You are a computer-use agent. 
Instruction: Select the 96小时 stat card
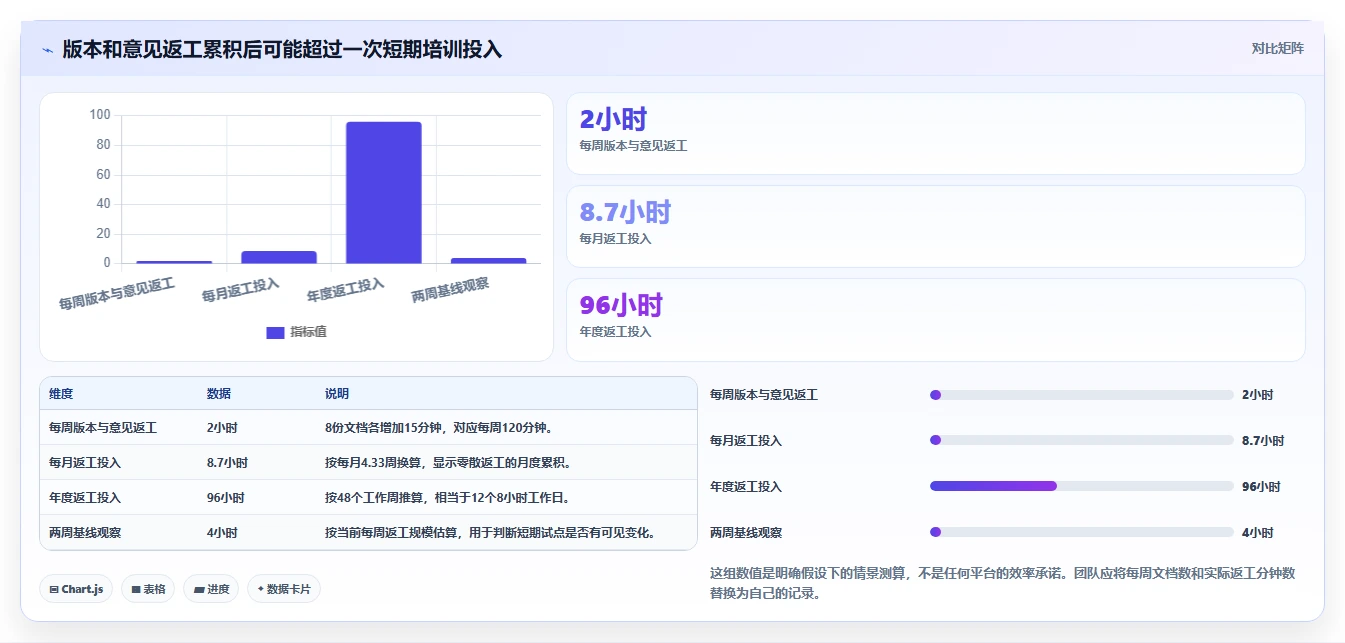(935, 320)
